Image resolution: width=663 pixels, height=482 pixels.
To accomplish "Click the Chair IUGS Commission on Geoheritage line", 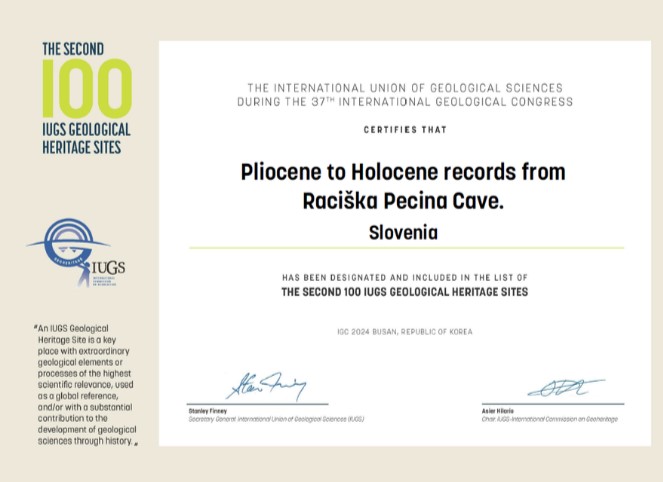I will 550,419.
